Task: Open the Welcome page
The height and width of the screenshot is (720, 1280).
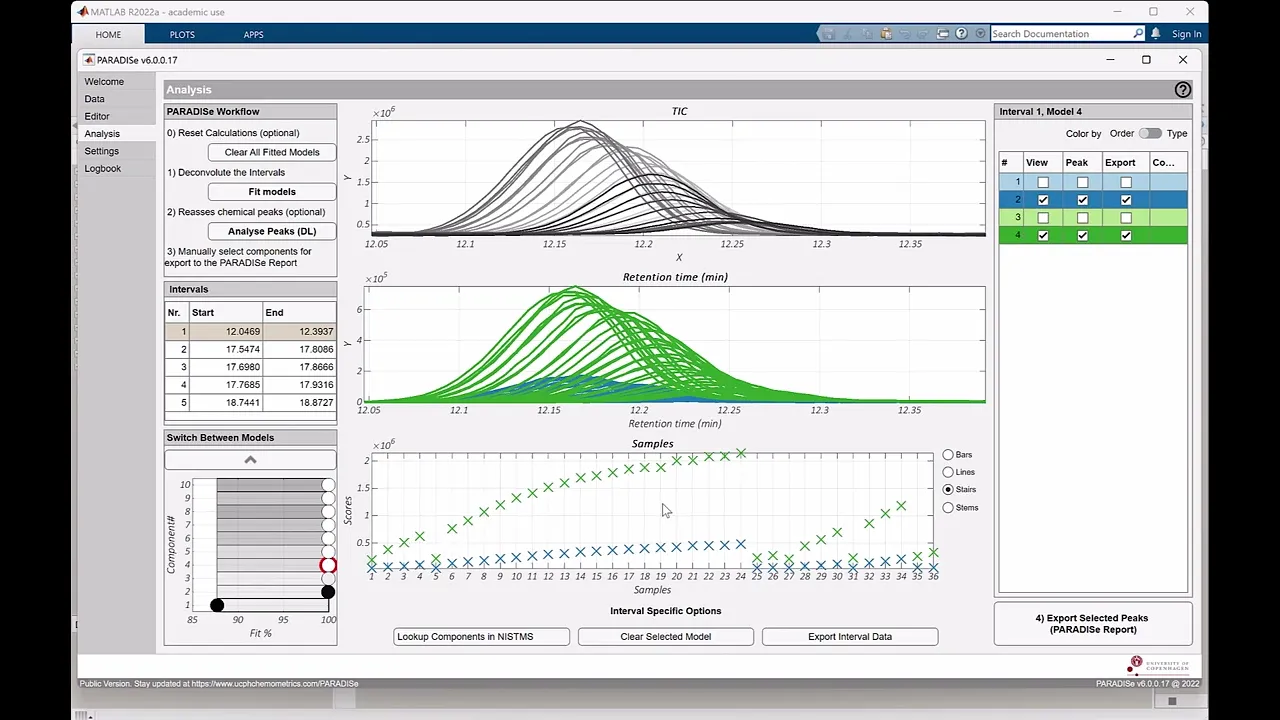Action: (104, 82)
